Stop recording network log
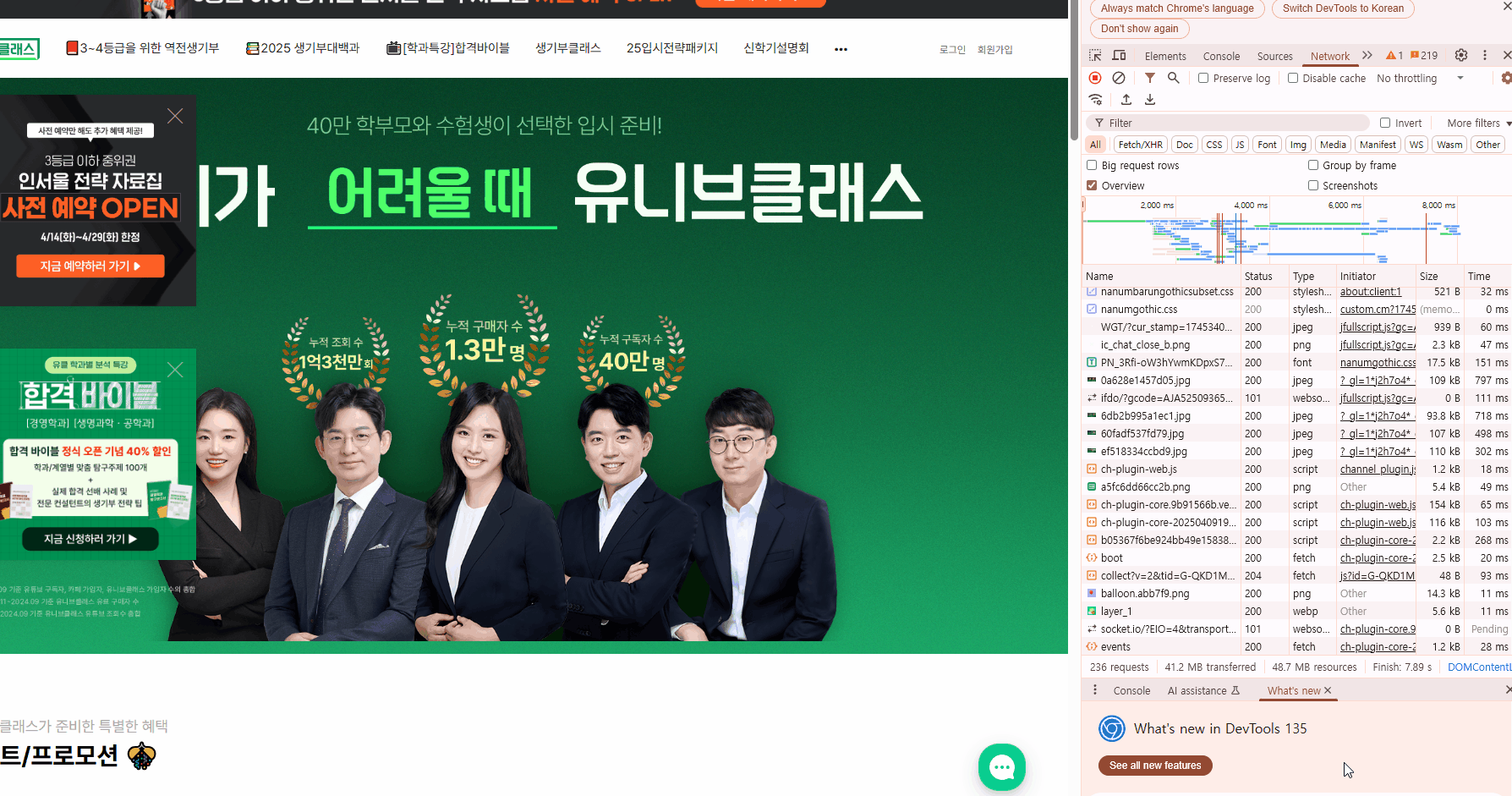Image resolution: width=1512 pixels, height=796 pixels. pyautogui.click(x=1095, y=78)
